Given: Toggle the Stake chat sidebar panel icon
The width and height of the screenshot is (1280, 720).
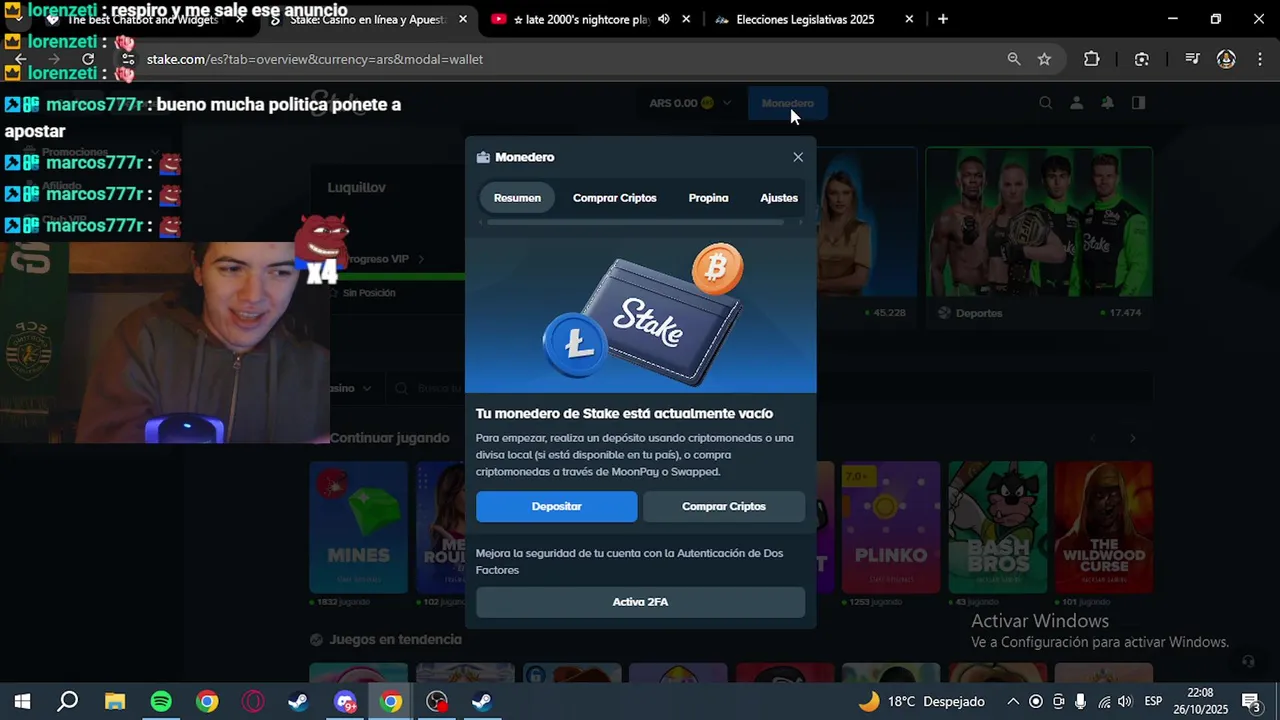Looking at the screenshot, I should point(1138,103).
